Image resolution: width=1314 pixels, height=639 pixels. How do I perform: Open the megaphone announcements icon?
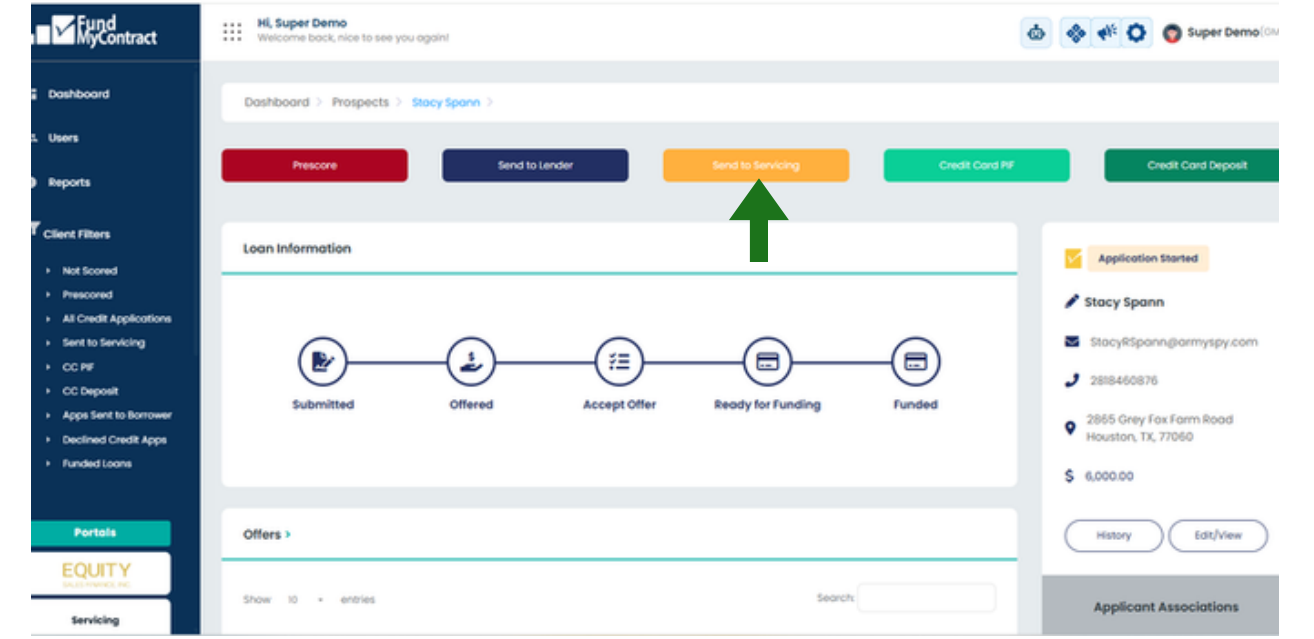point(1106,33)
